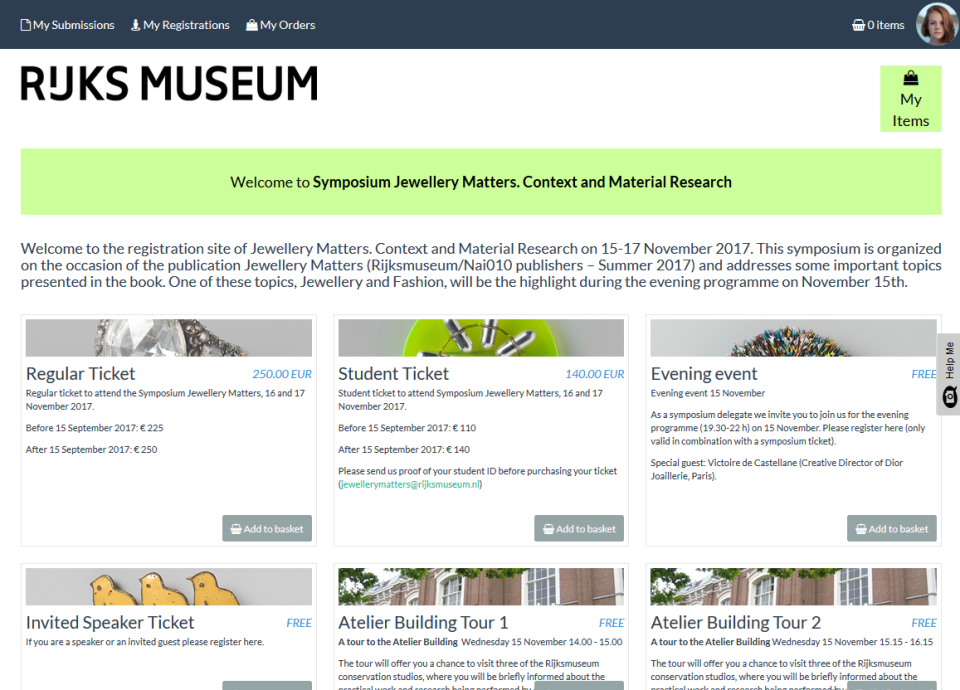The image size is (960, 690).
Task: Click the Atelier Building Tour 1 photo
Action: pyautogui.click(x=481, y=587)
